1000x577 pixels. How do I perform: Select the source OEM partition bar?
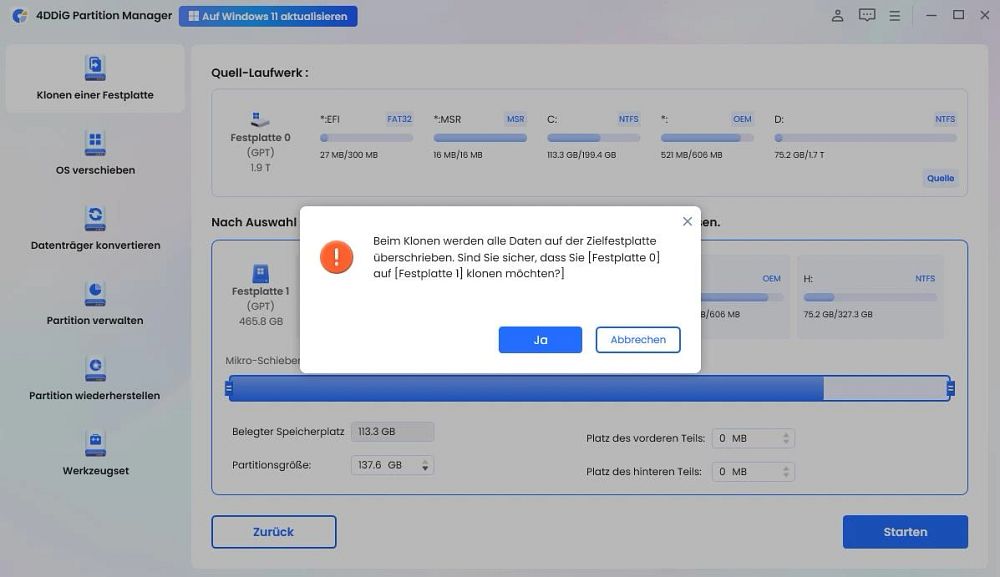[707, 138]
